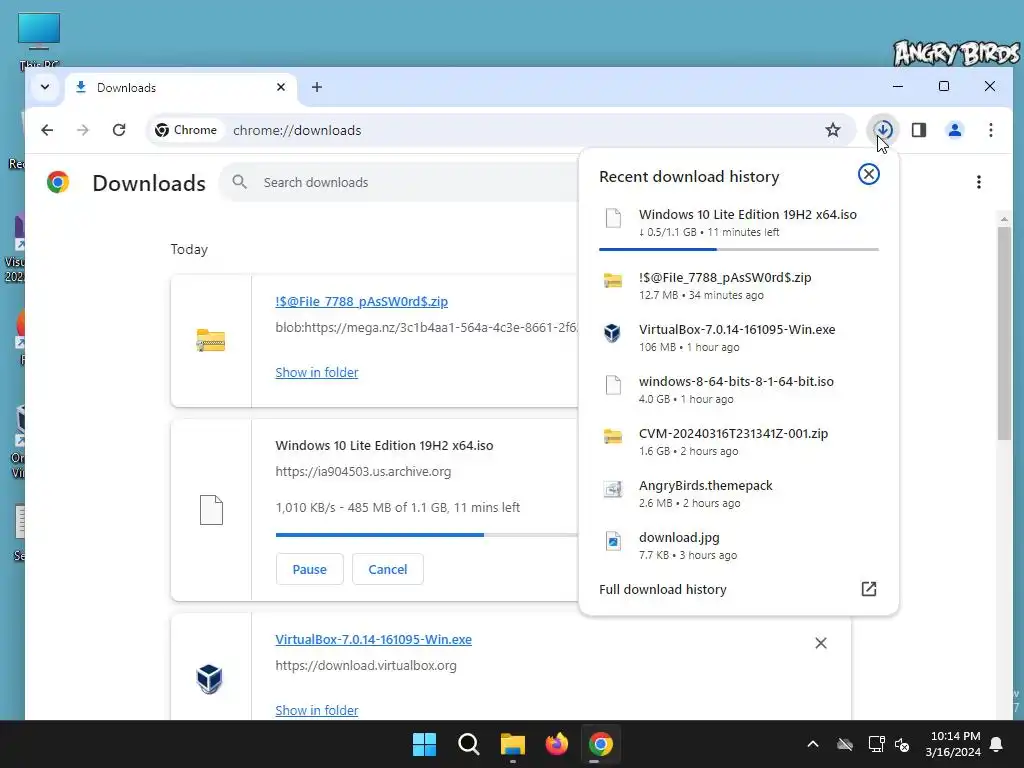Open the tab search dropdown arrow
1024x768 pixels.
click(44, 87)
